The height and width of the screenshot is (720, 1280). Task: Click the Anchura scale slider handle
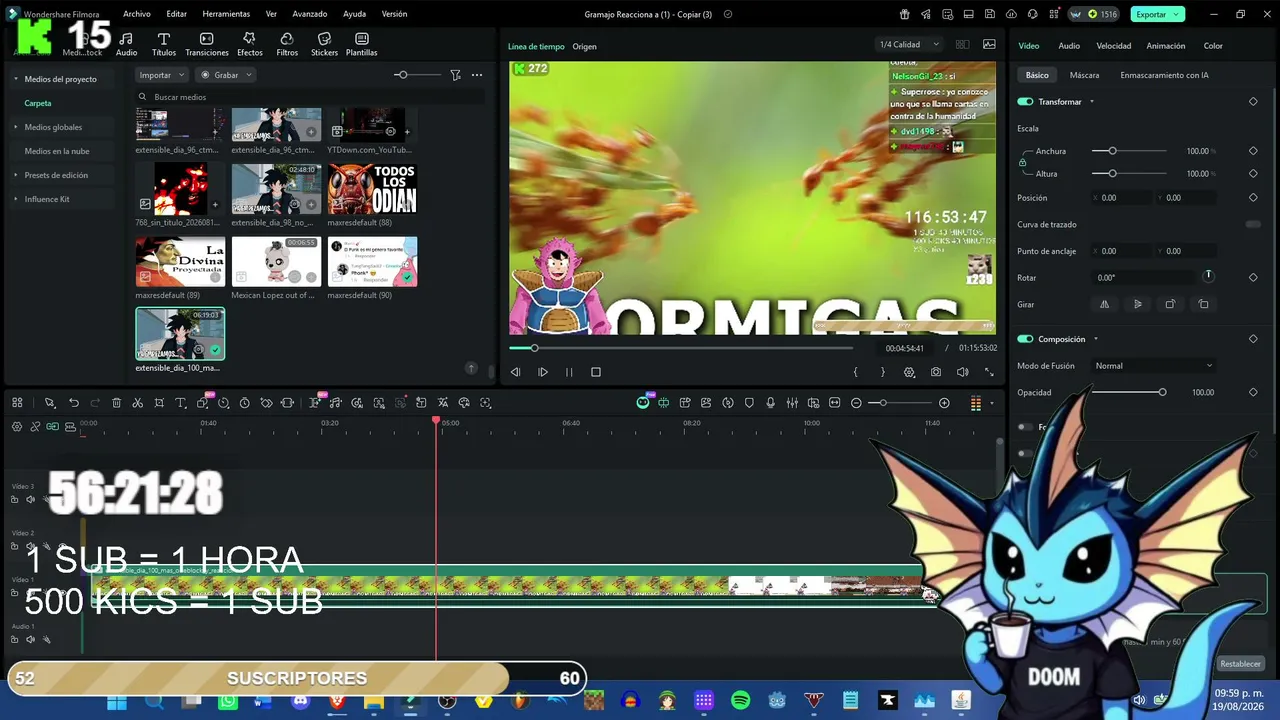(1112, 151)
